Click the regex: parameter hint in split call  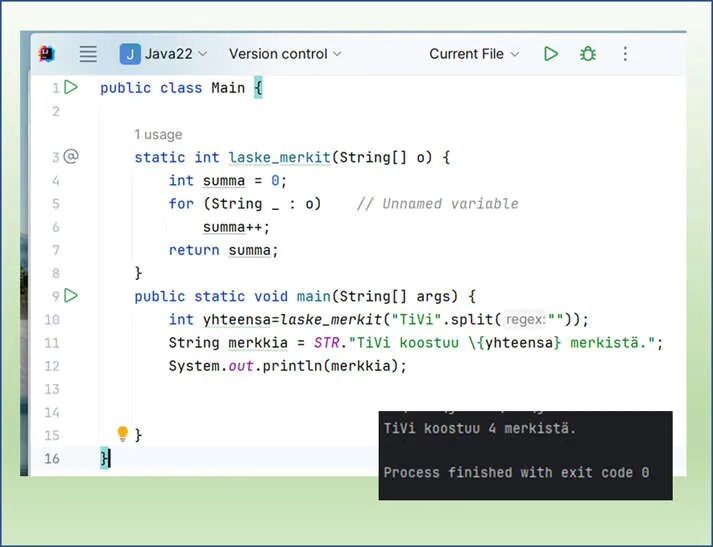coord(526,320)
